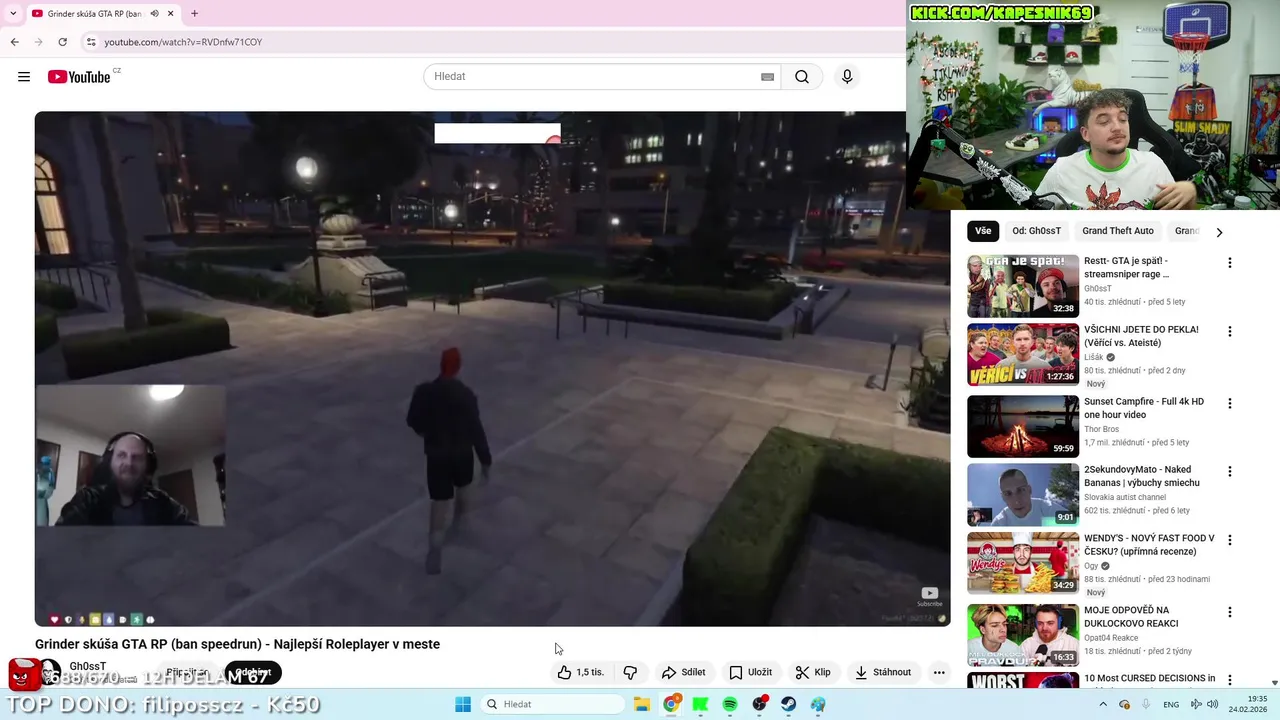The image size is (1280, 720).
Task: Toggle subscription with the Odebírat button
Action: click(253, 673)
